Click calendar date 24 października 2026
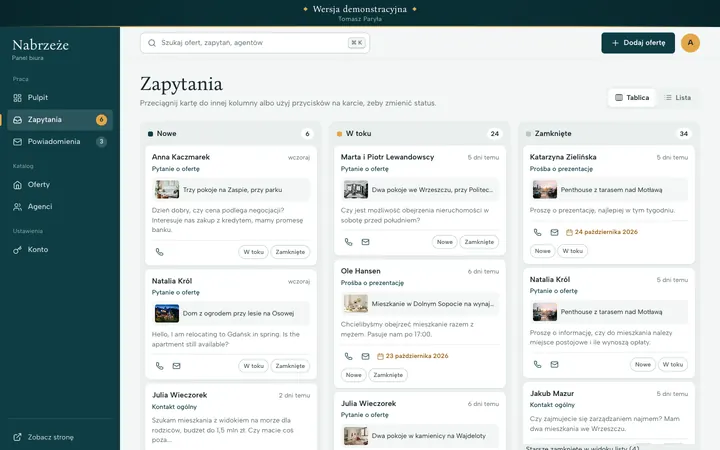 pyautogui.click(x=602, y=232)
